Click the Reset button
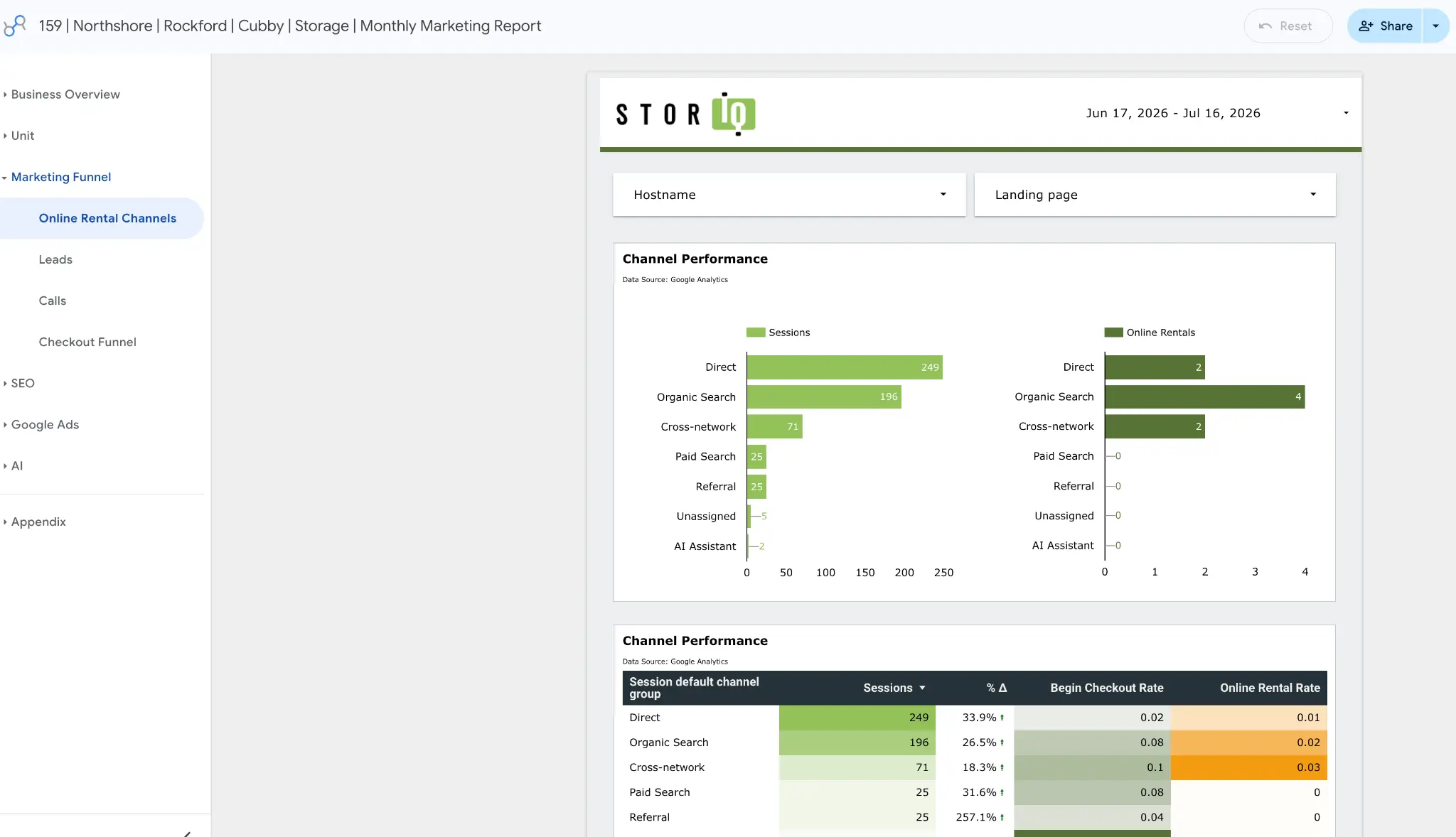The image size is (1456, 837). click(1288, 26)
